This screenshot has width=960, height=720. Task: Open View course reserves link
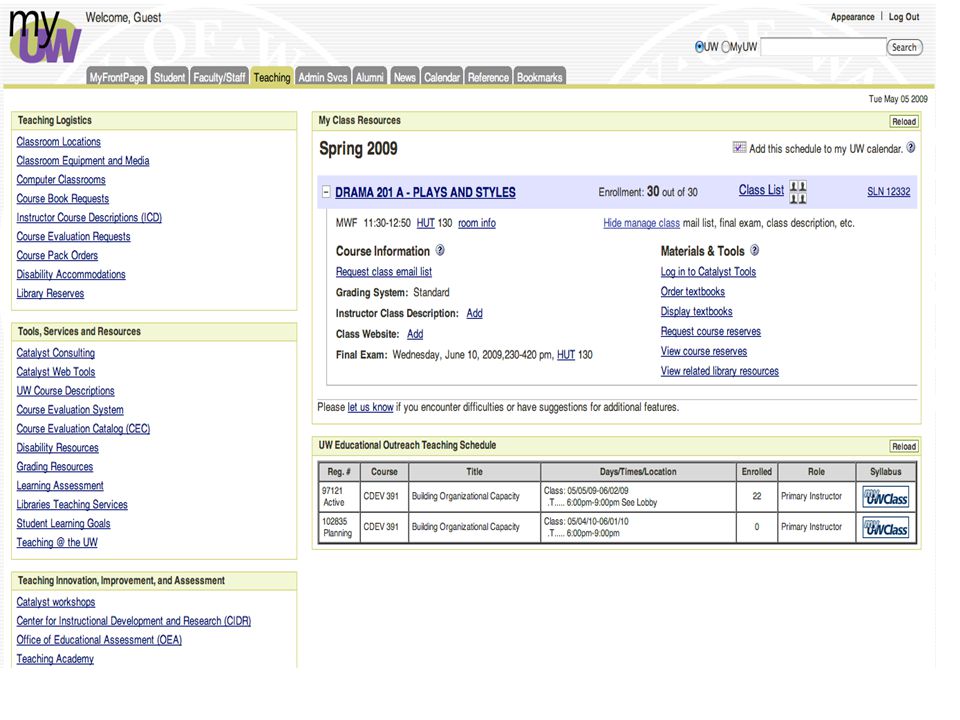[703, 351]
